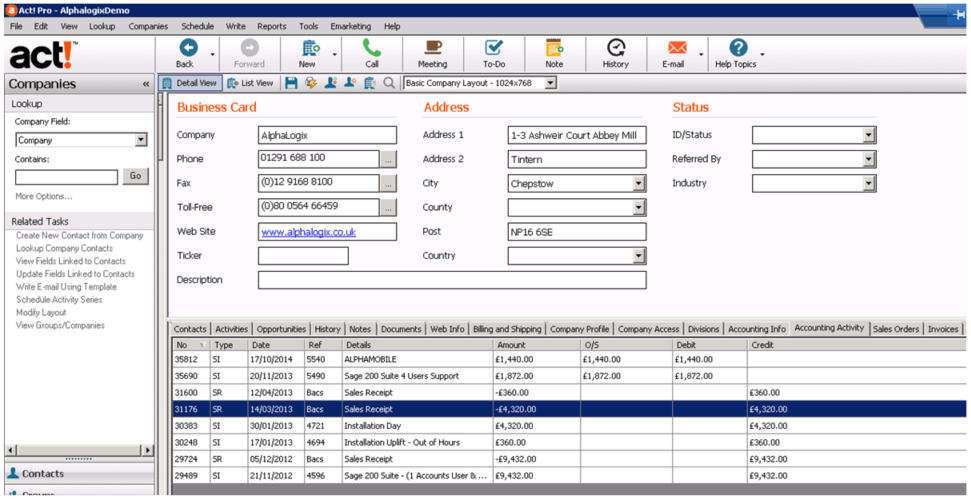Open the Lookup menu
Viewport: 971px width, 501px height.
click(102, 26)
